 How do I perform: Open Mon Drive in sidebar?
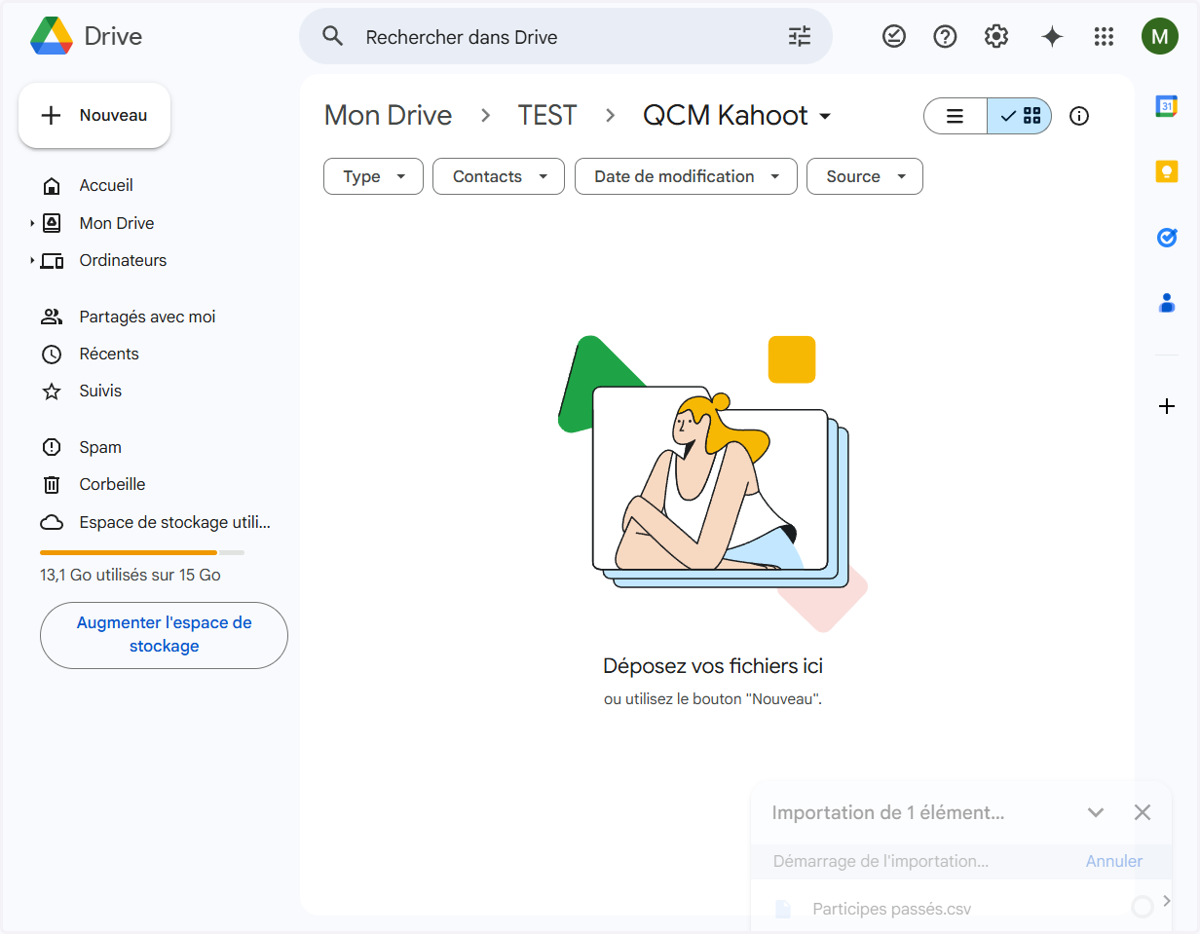coord(117,223)
